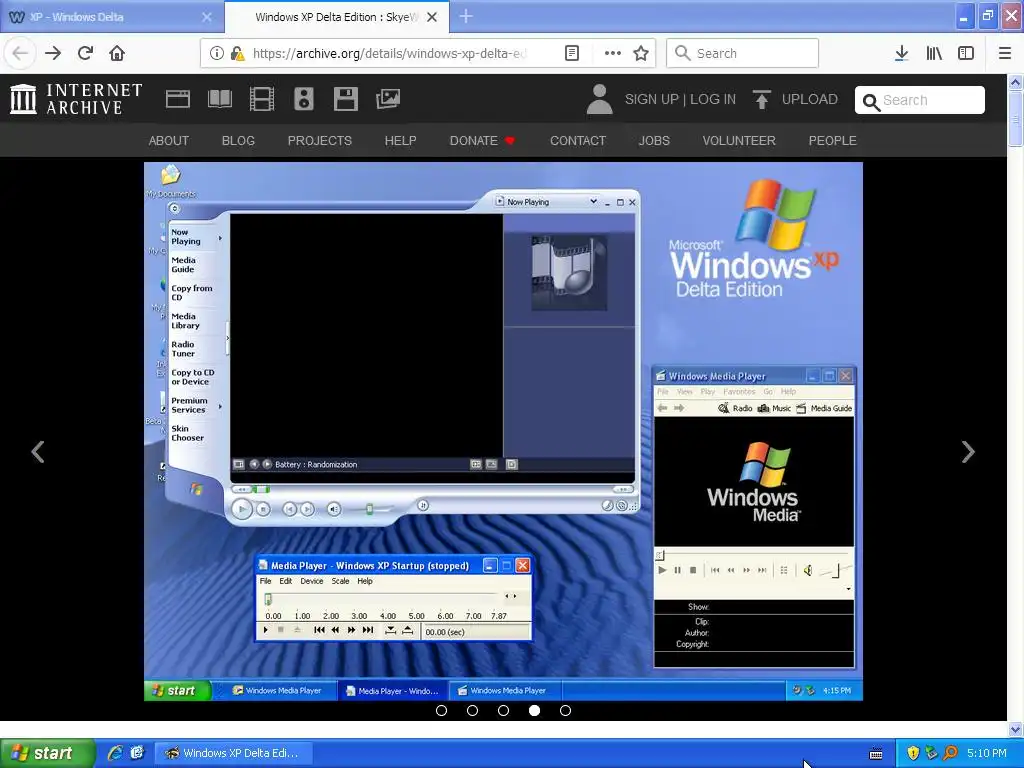
Task: Click the security shield tray icon
Action: pyautogui.click(x=913, y=753)
